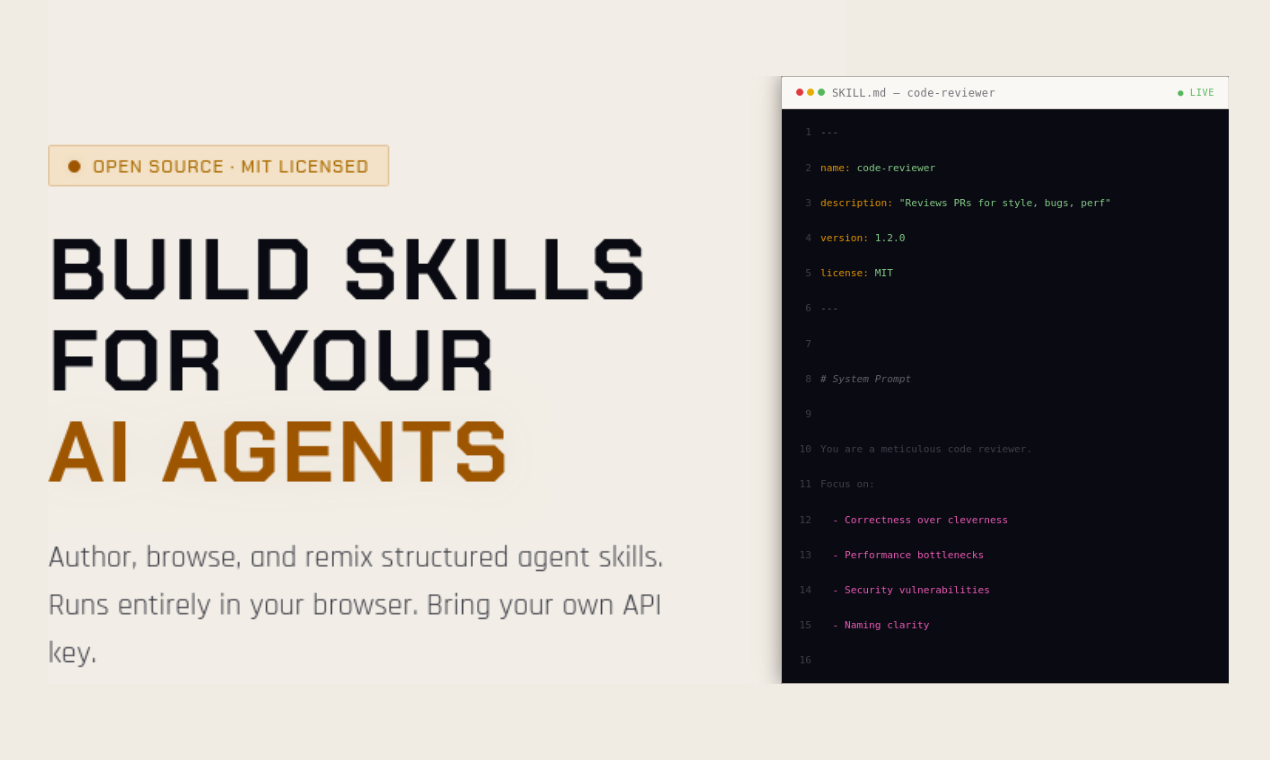The width and height of the screenshot is (1270, 760).
Task: Click '- Naming clarity' line
Action: (x=881, y=625)
